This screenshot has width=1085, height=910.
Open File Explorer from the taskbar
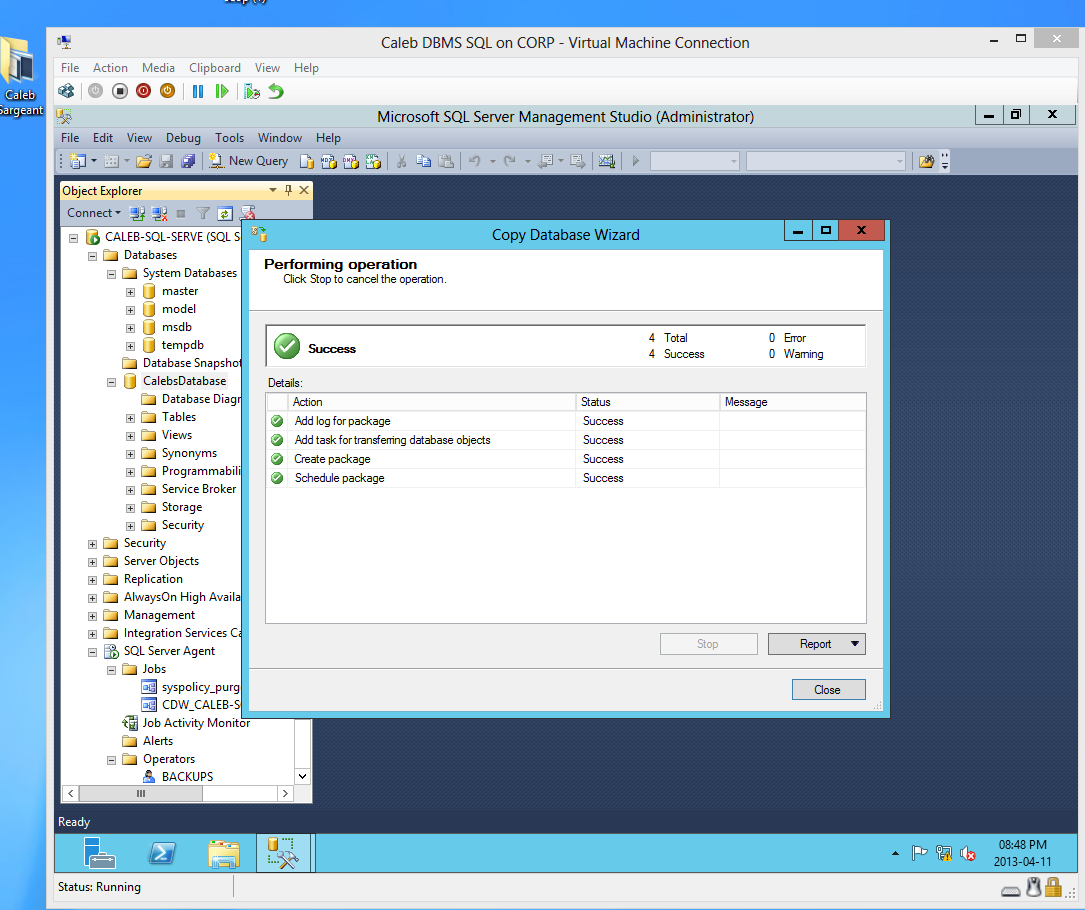pyautogui.click(x=224, y=853)
